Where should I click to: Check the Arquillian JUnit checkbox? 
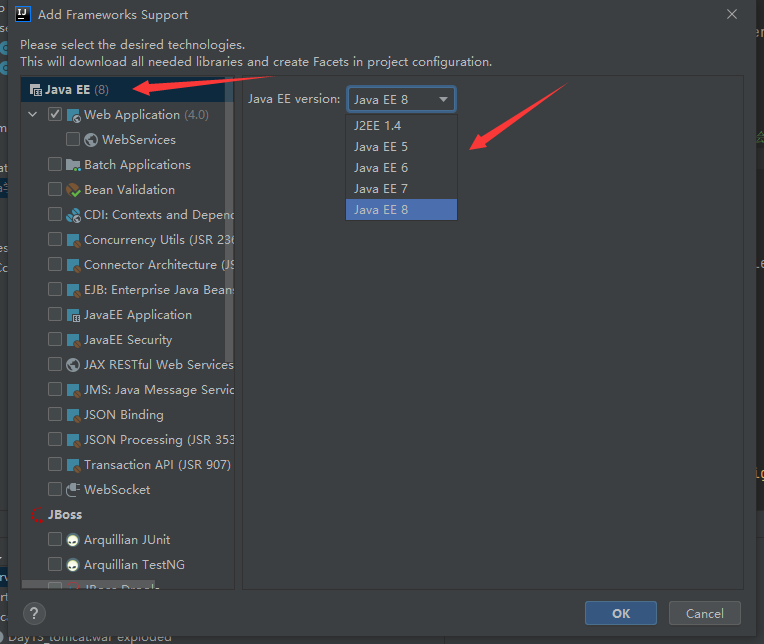pyautogui.click(x=55, y=539)
